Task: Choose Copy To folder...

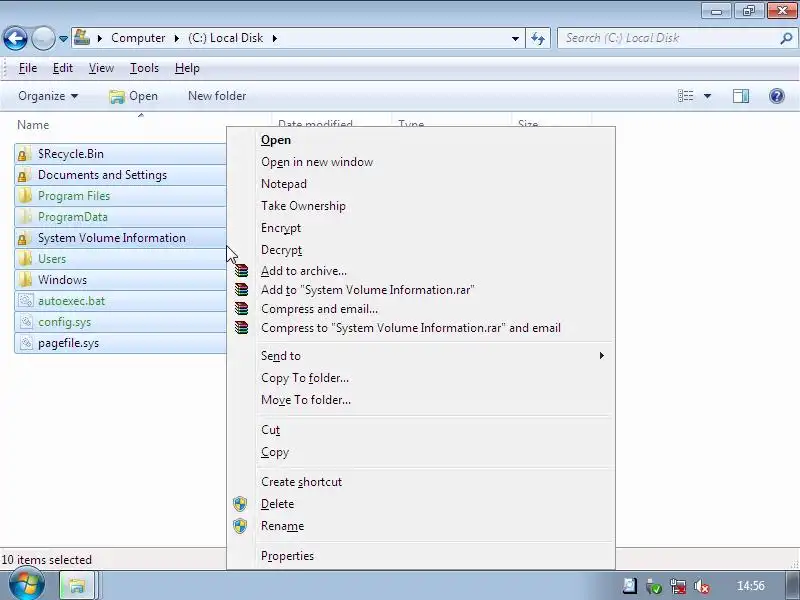Action: pyautogui.click(x=421, y=378)
